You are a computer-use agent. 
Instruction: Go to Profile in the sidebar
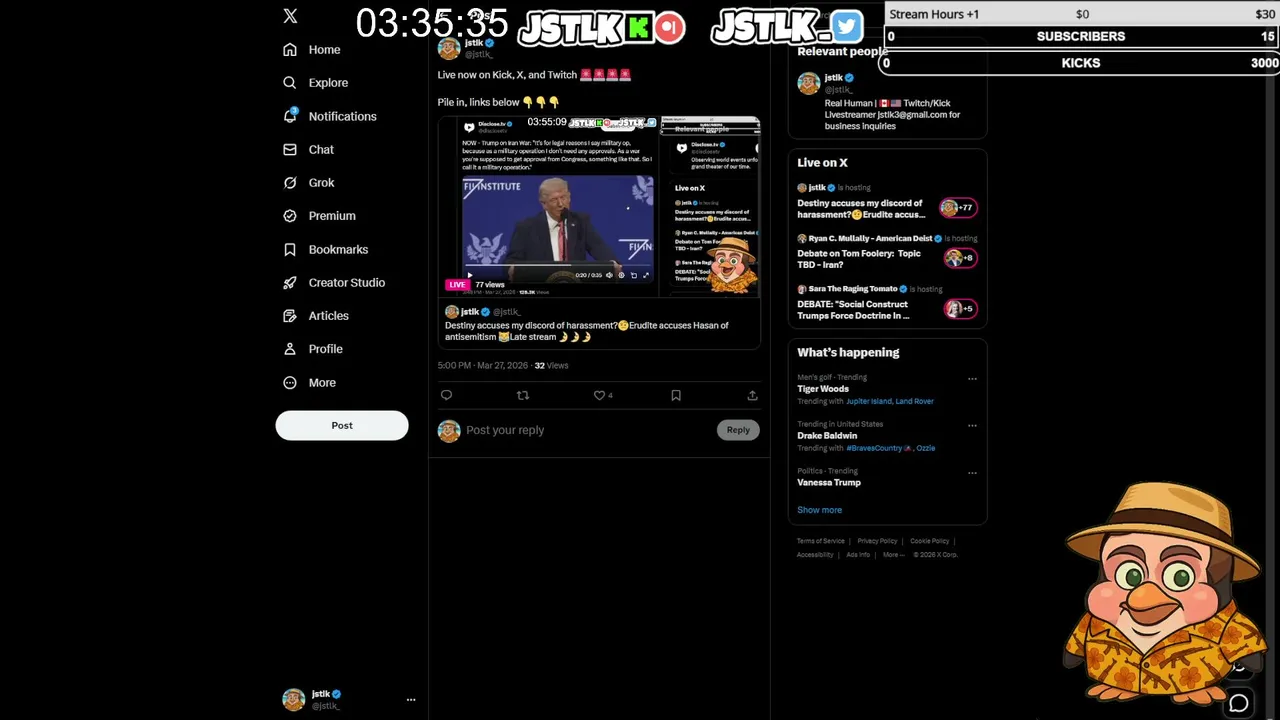pyautogui.click(x=313, y=349)
